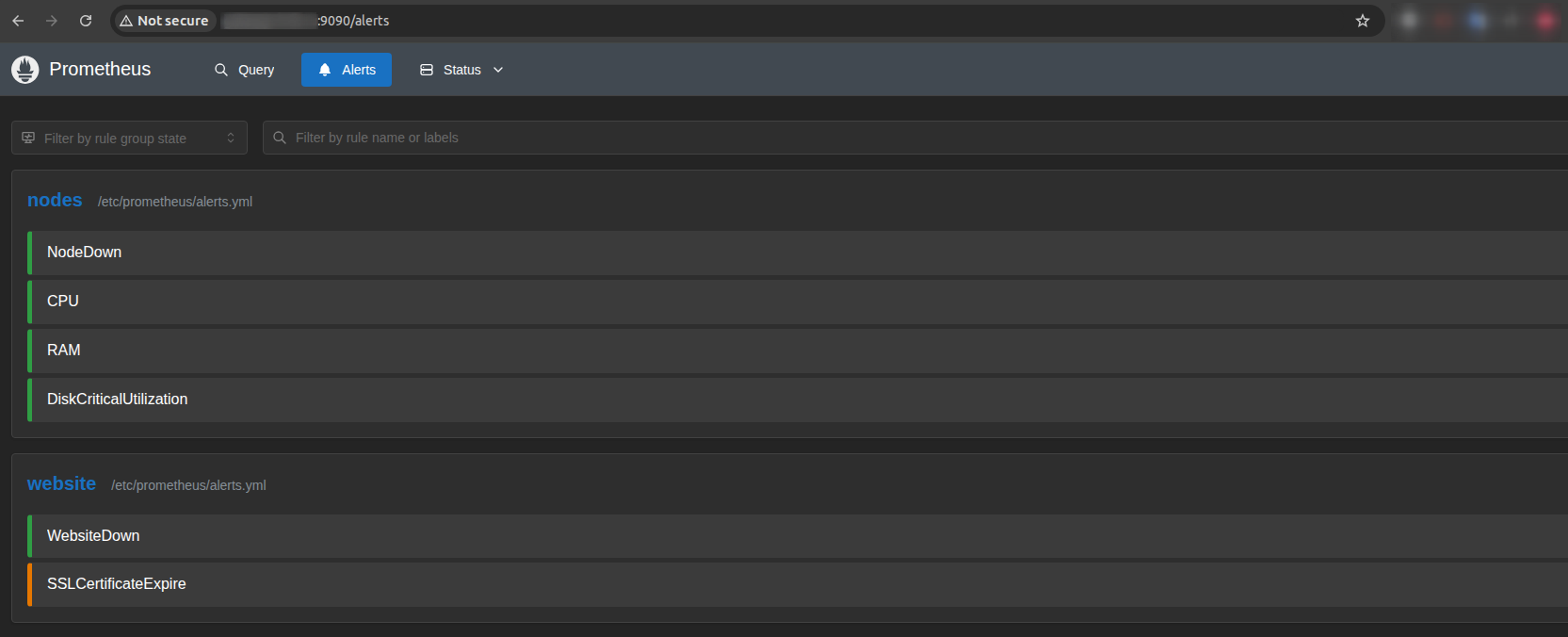Open the Filter by rule group state selector

tap(129, 138)
